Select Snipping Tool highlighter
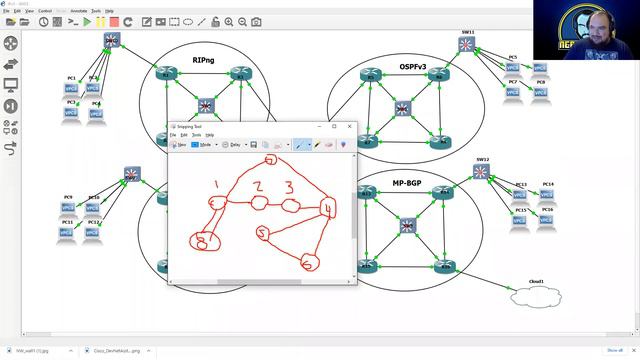 (x=318, y=144)
